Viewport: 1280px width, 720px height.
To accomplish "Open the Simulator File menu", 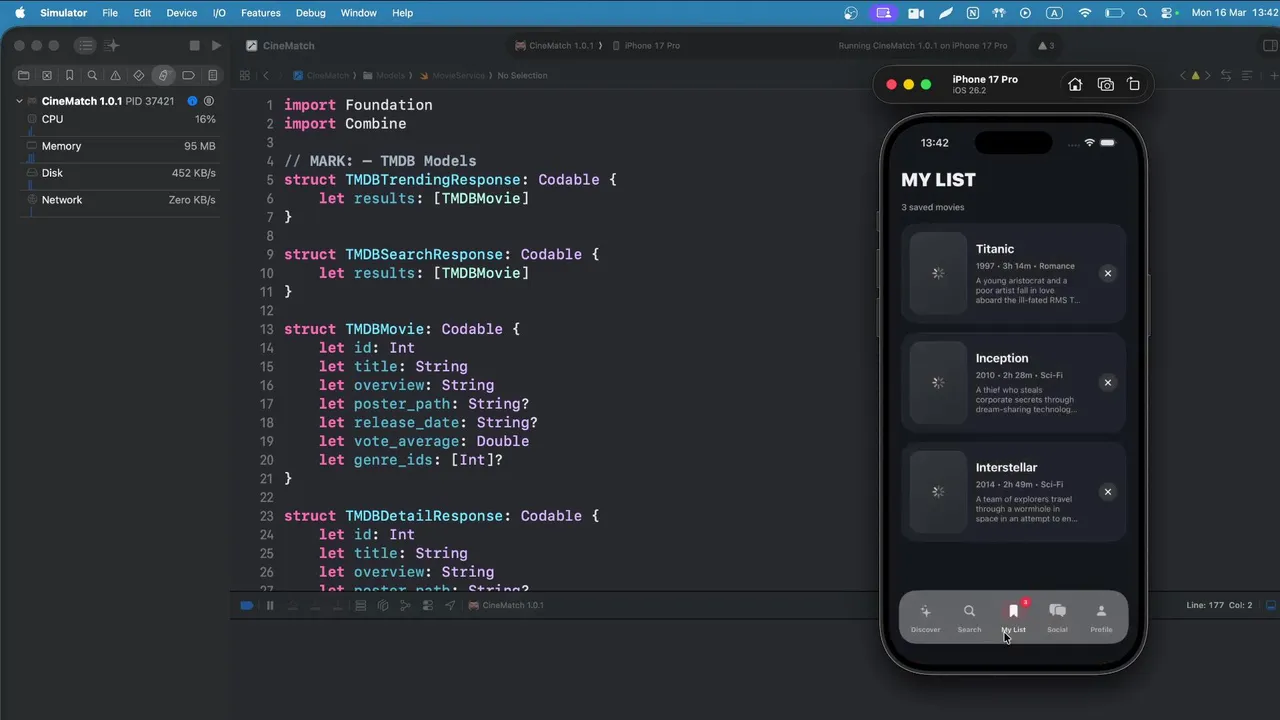I will pos(110,13).
